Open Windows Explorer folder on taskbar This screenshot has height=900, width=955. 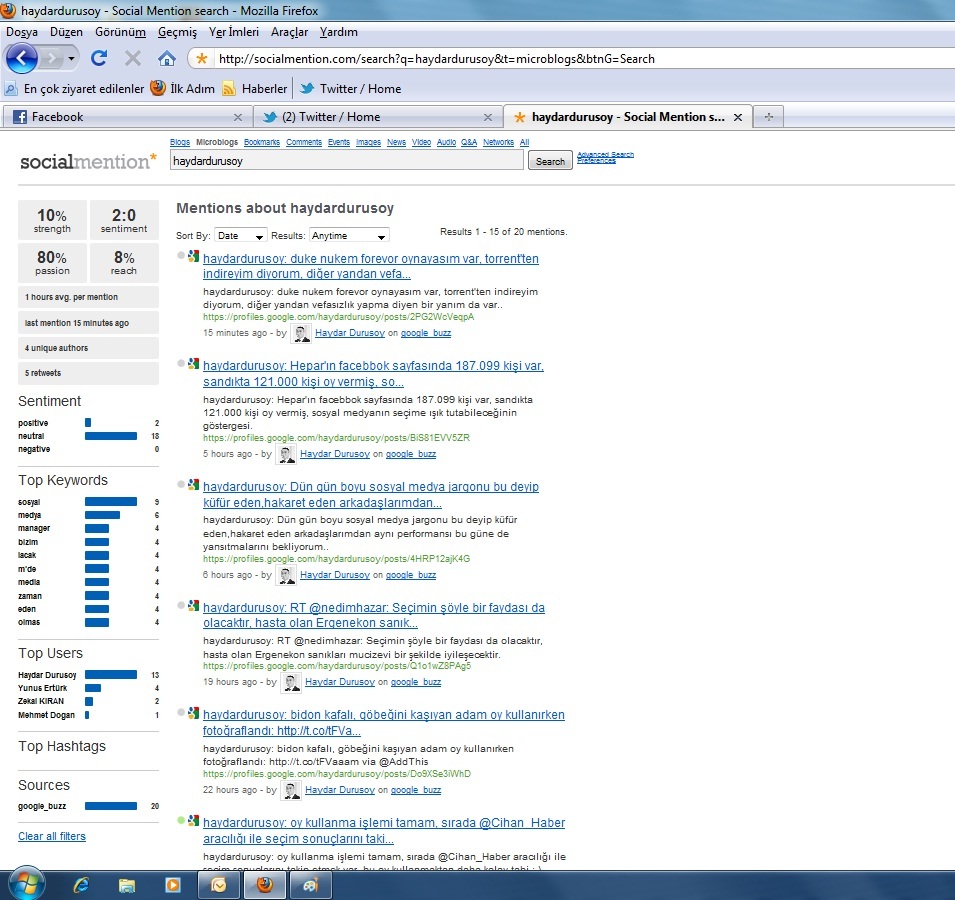click(x=127, y=885)
